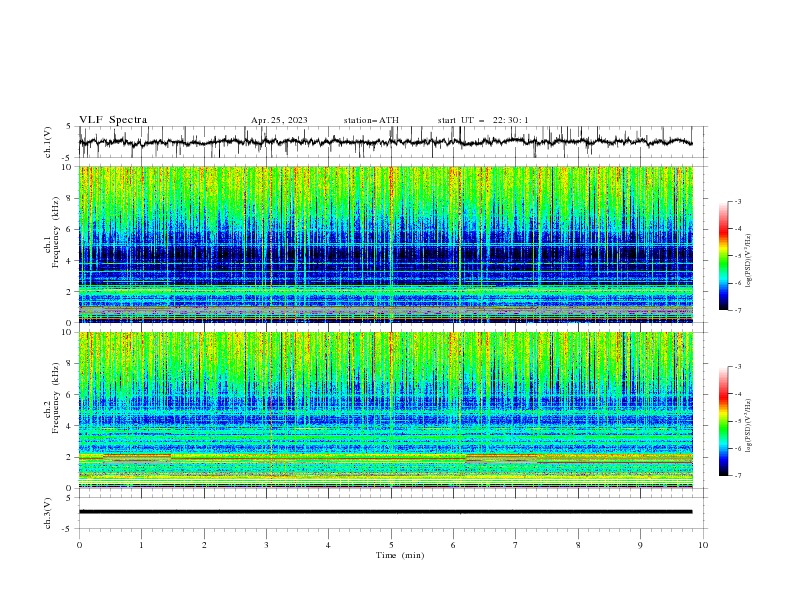
Task: Click the "6" kHz tick of ch.2 spectrogram
Action: pos(71,394)
